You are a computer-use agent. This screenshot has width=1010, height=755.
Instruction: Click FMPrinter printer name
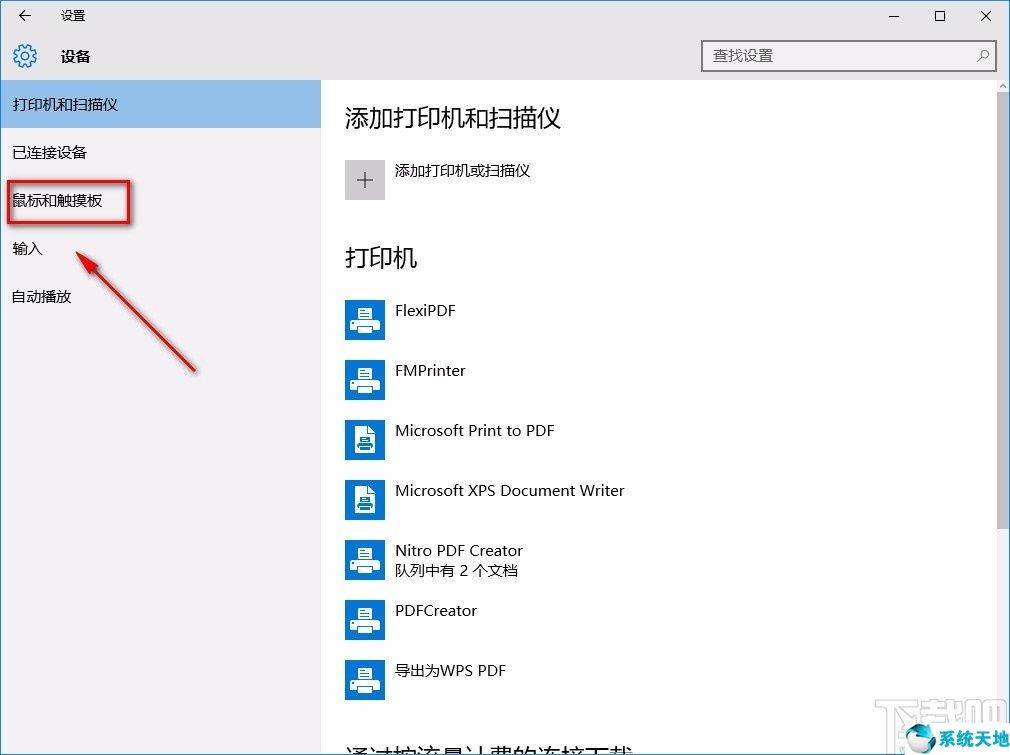430,370
